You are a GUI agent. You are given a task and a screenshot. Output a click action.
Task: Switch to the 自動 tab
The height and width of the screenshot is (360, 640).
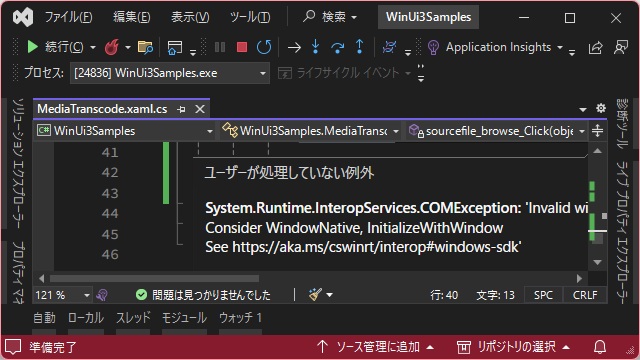click(x=44, y=318)
